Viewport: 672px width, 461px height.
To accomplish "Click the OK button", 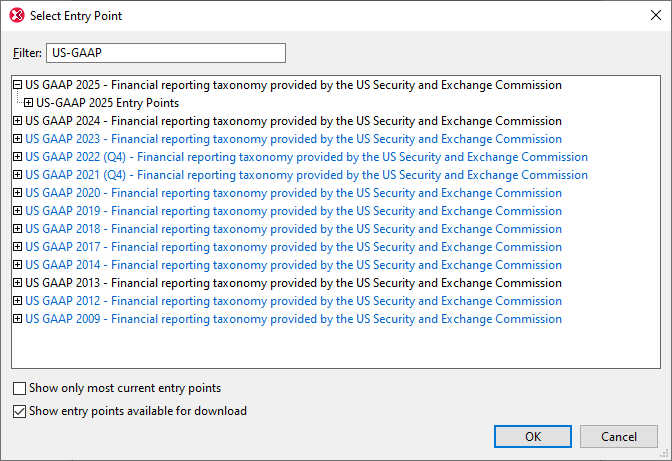I will pyautogui.click(x=533, y=437).
